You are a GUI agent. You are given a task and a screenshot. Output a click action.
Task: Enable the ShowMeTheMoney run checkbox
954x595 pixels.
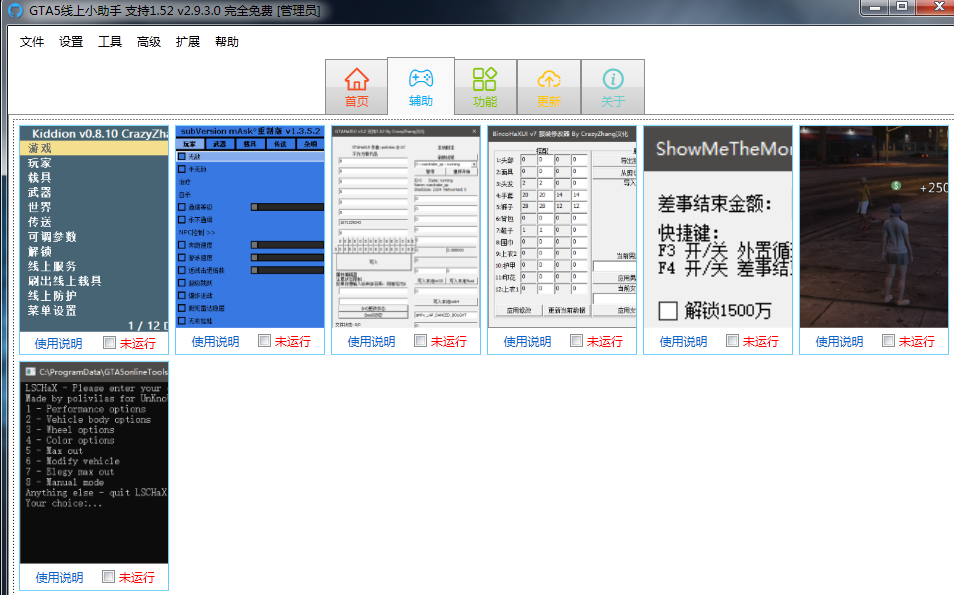click(733, 342)
